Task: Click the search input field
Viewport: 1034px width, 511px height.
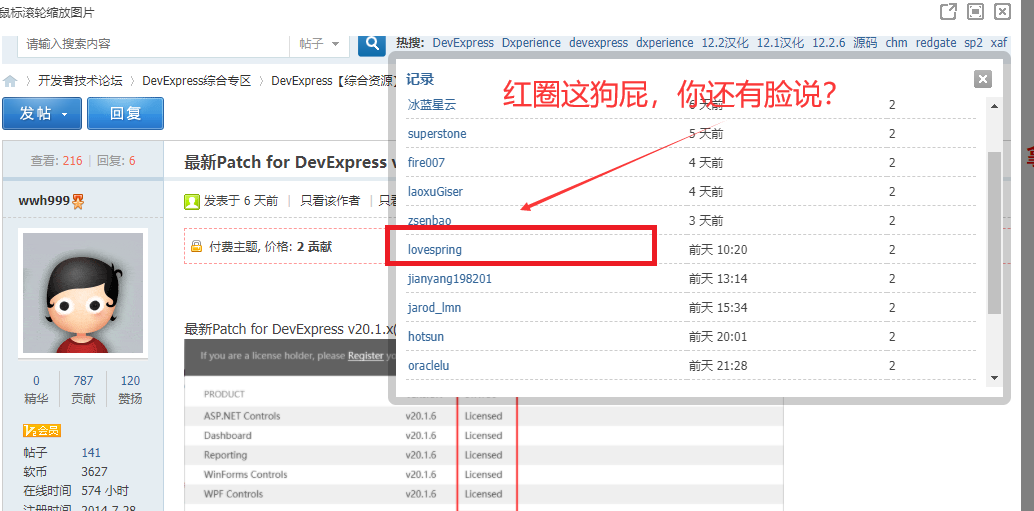Action: pos(153,44)
